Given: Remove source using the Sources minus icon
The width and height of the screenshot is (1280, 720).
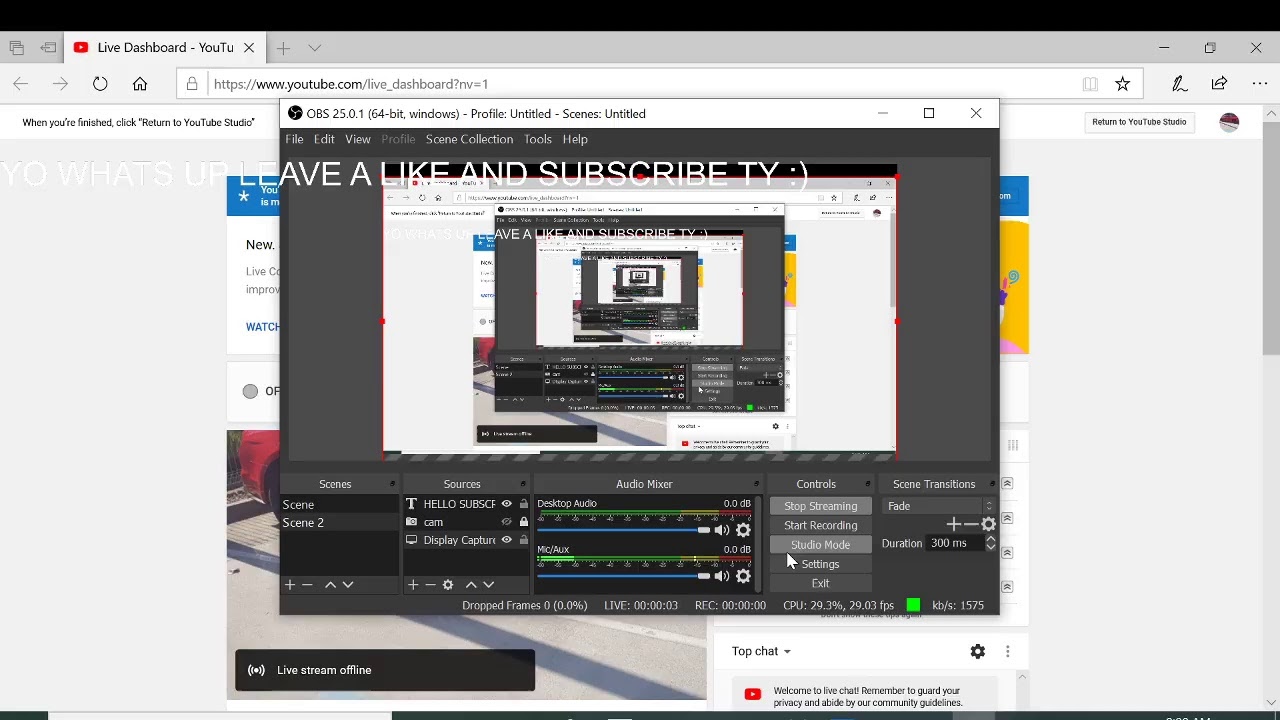Looking at the screenshot, I should click(430, 585).
